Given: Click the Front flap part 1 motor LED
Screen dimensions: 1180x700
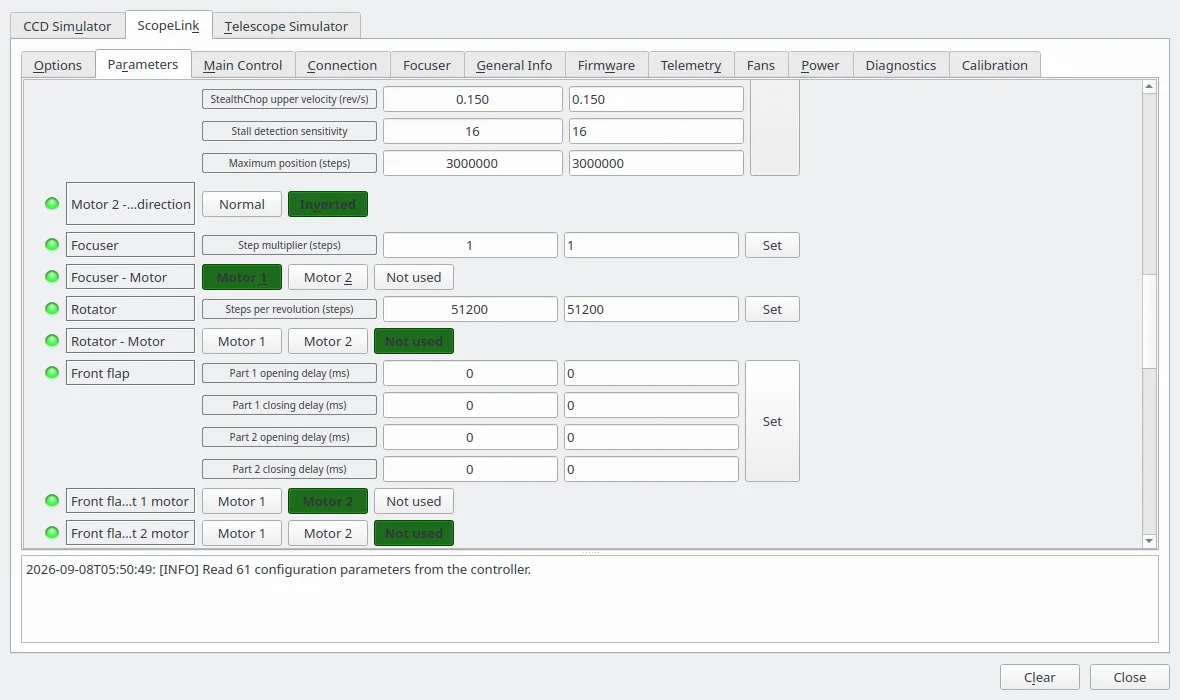Looking at the screenshot, I should tap(52, 500).
